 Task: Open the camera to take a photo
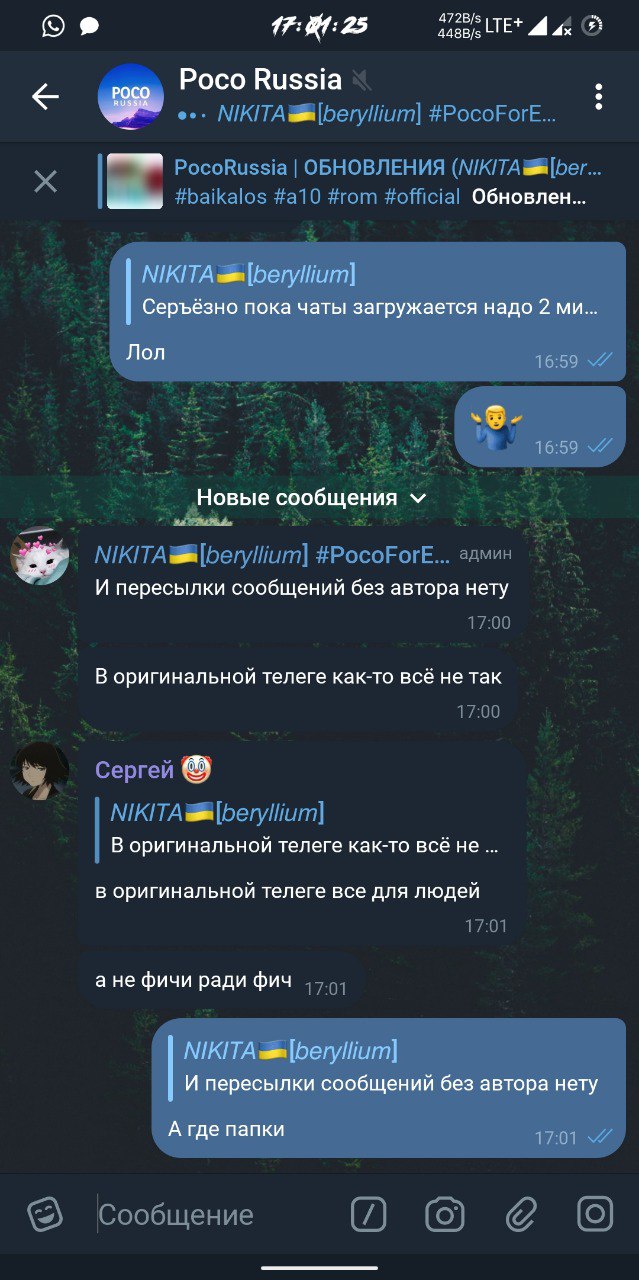coord(445,1215)
